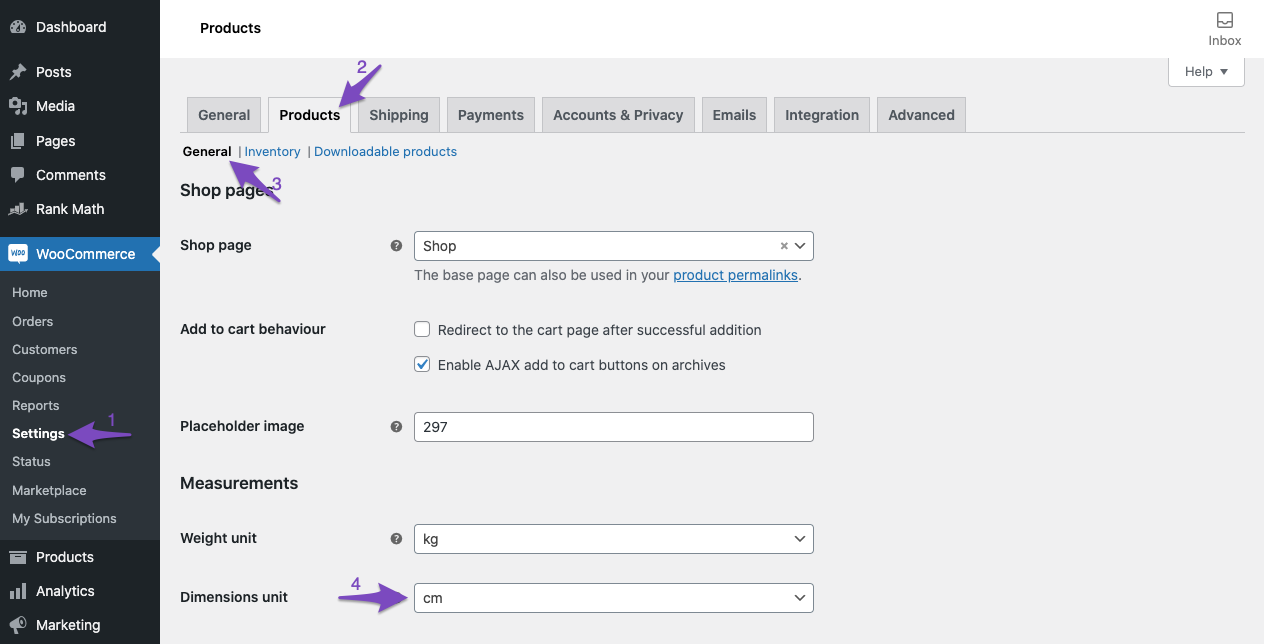Enable redirect to cart page checkbox
This screenshot has height=644, width=1264.
422,329
